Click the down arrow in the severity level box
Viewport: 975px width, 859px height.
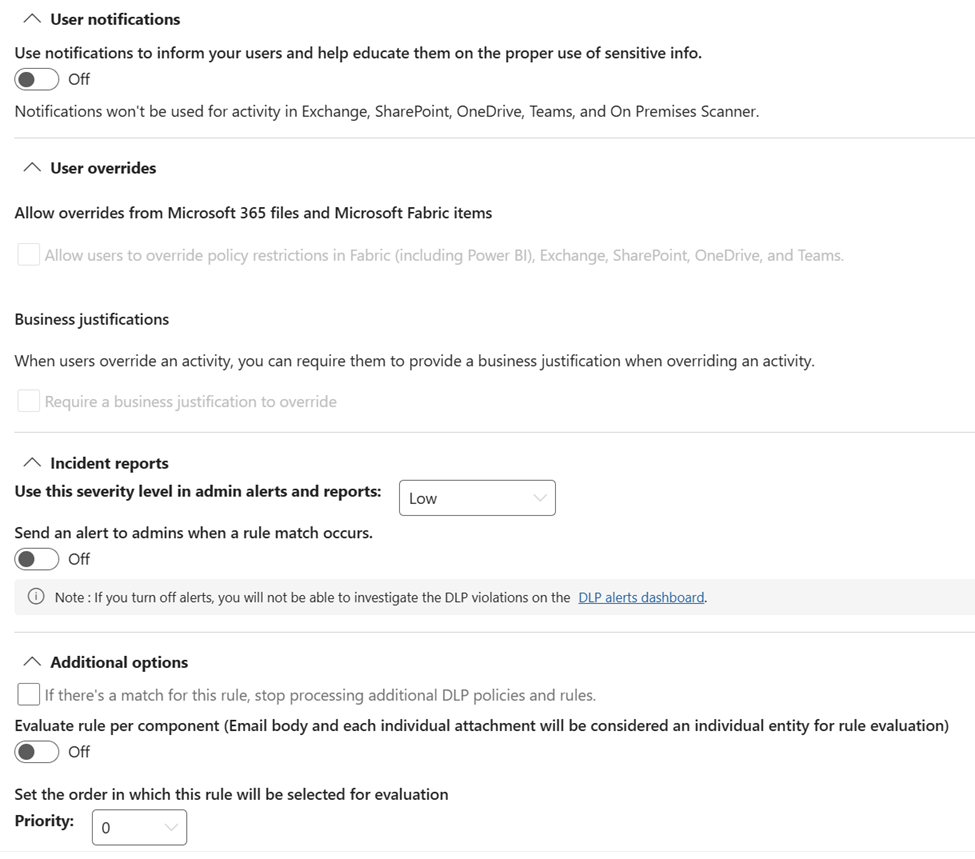540,498
